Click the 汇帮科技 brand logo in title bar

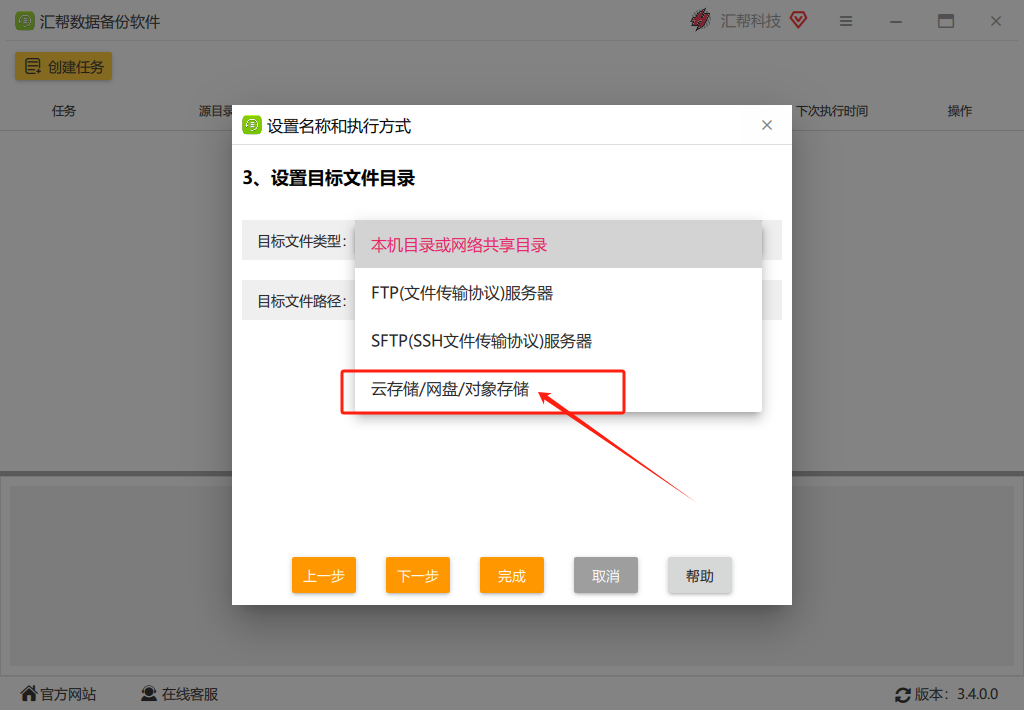700,19
